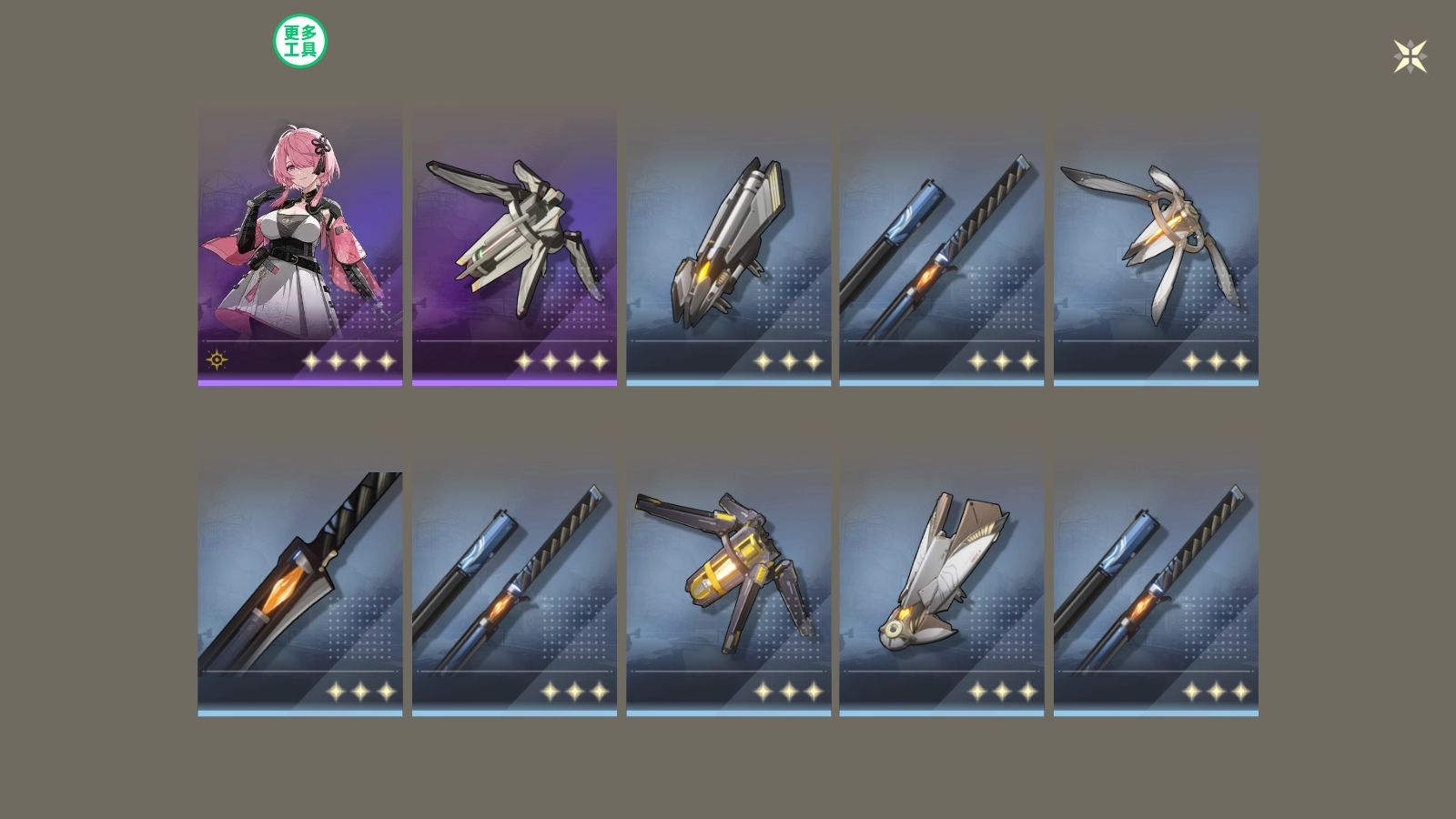Click the white fish-shaped rectifier card

pyautogui.click(x=942, y=578)
